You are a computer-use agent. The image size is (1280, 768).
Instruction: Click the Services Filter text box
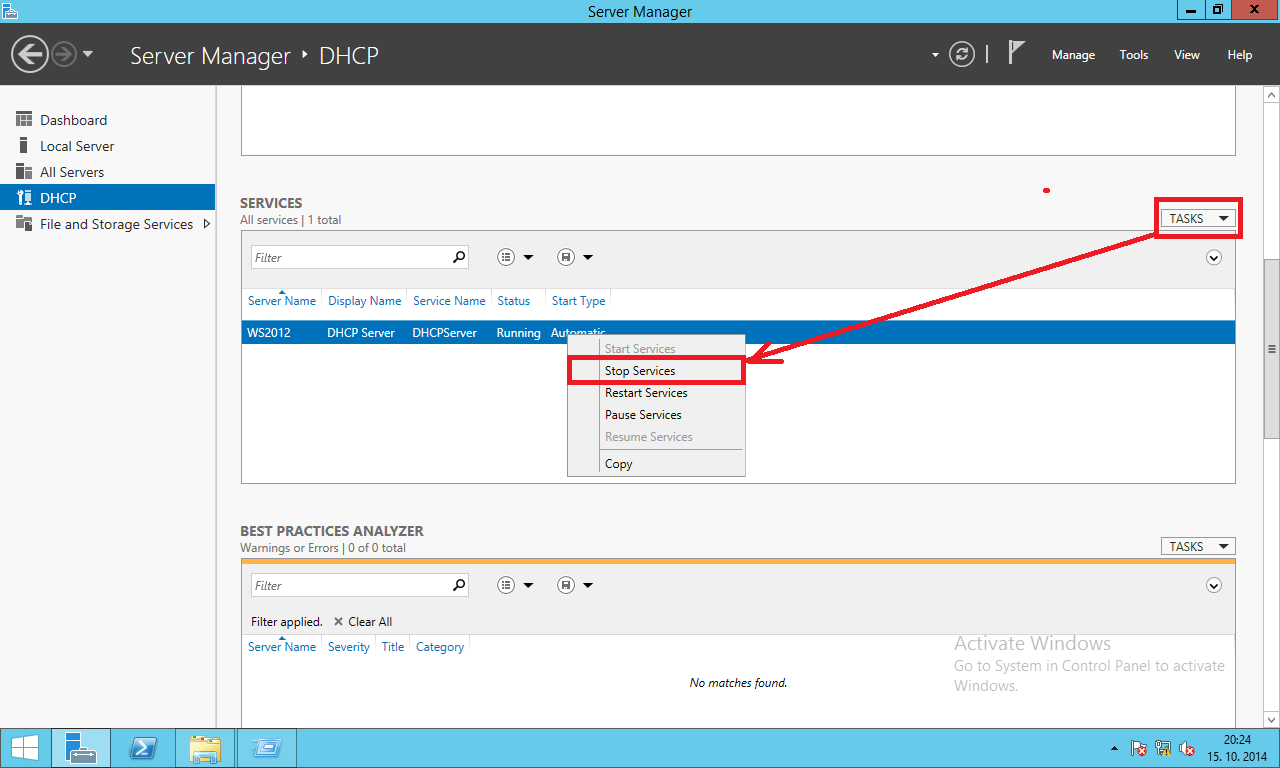click(x=350, y=257)
